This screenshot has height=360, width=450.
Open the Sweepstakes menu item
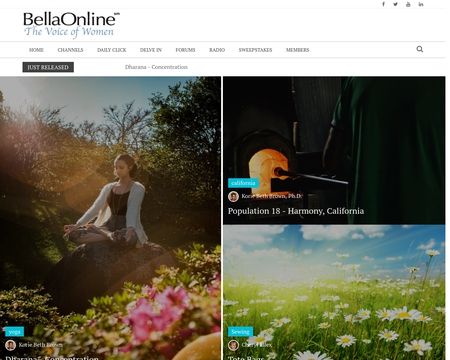coord(255,50)
